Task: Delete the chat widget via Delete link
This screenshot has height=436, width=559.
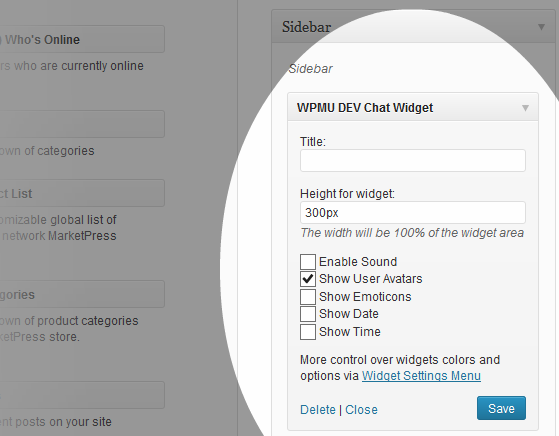Action: 318,410
